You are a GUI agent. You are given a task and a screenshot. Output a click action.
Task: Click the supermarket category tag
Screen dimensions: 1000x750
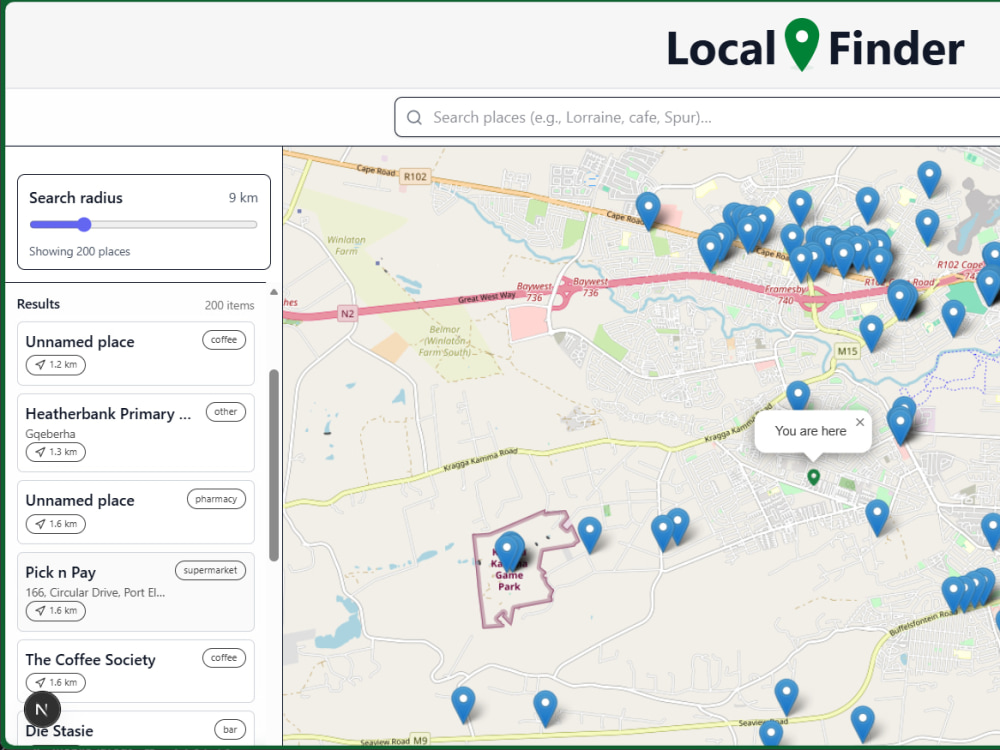click(210, 570)
